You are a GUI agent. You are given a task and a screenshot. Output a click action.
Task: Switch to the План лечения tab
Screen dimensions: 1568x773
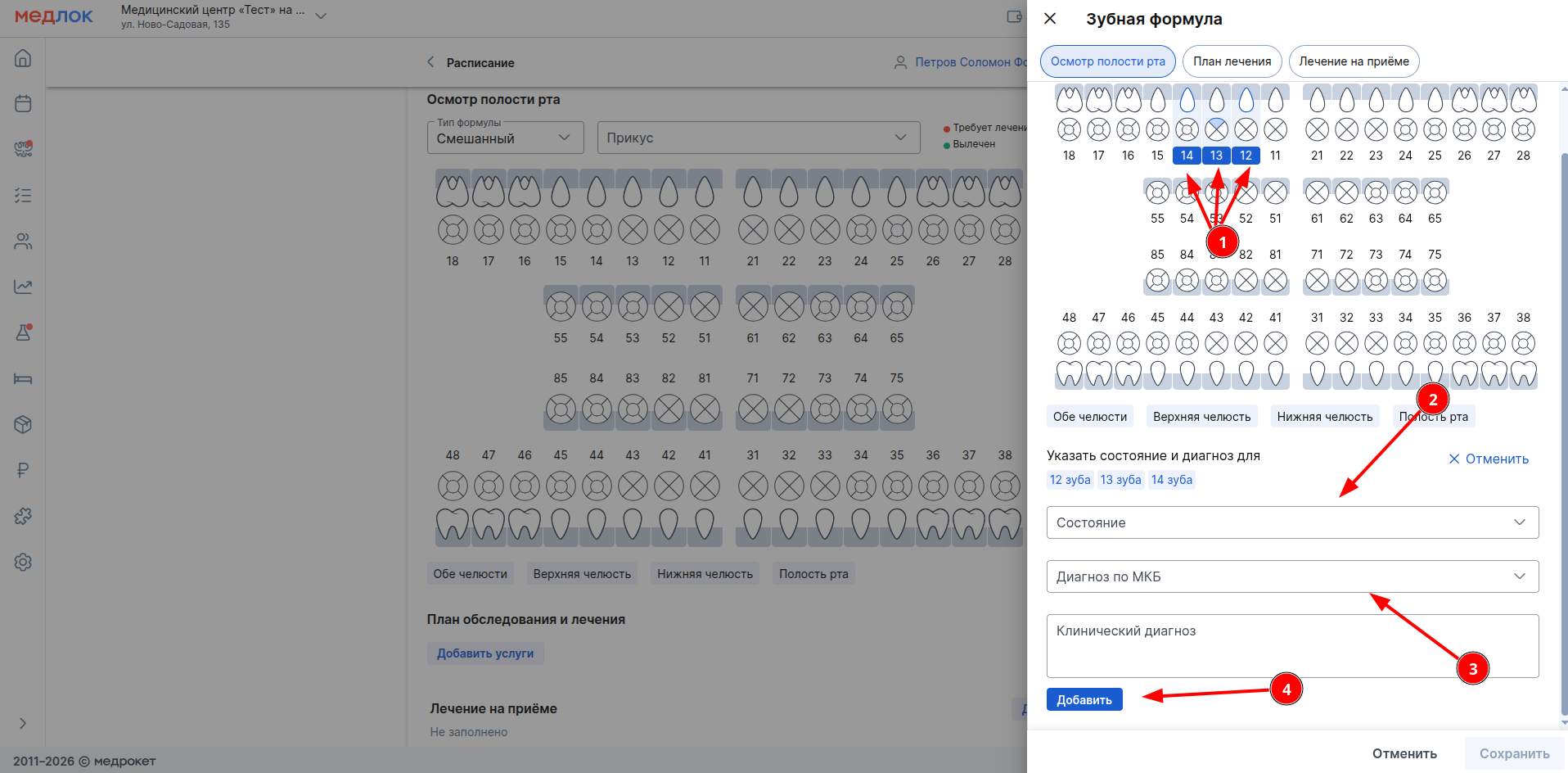tap(1232, 61)
